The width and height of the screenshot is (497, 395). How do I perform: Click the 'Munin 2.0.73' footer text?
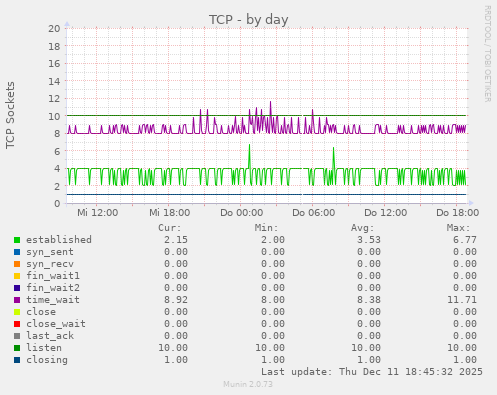[x=248, y=384]
